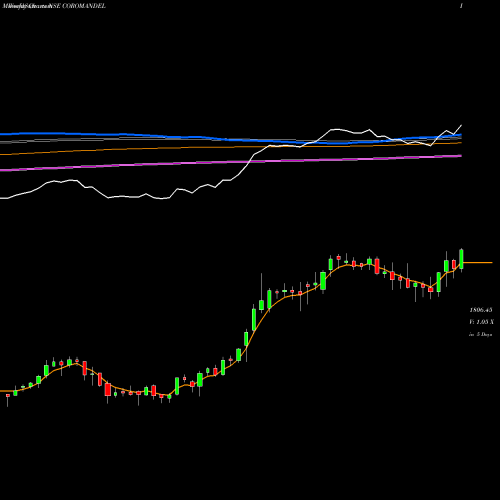Image resolution: width=500 pixels, height=500 pixels.
Task: Click the 'in 5 Days' label
Action: click(480, 334)
